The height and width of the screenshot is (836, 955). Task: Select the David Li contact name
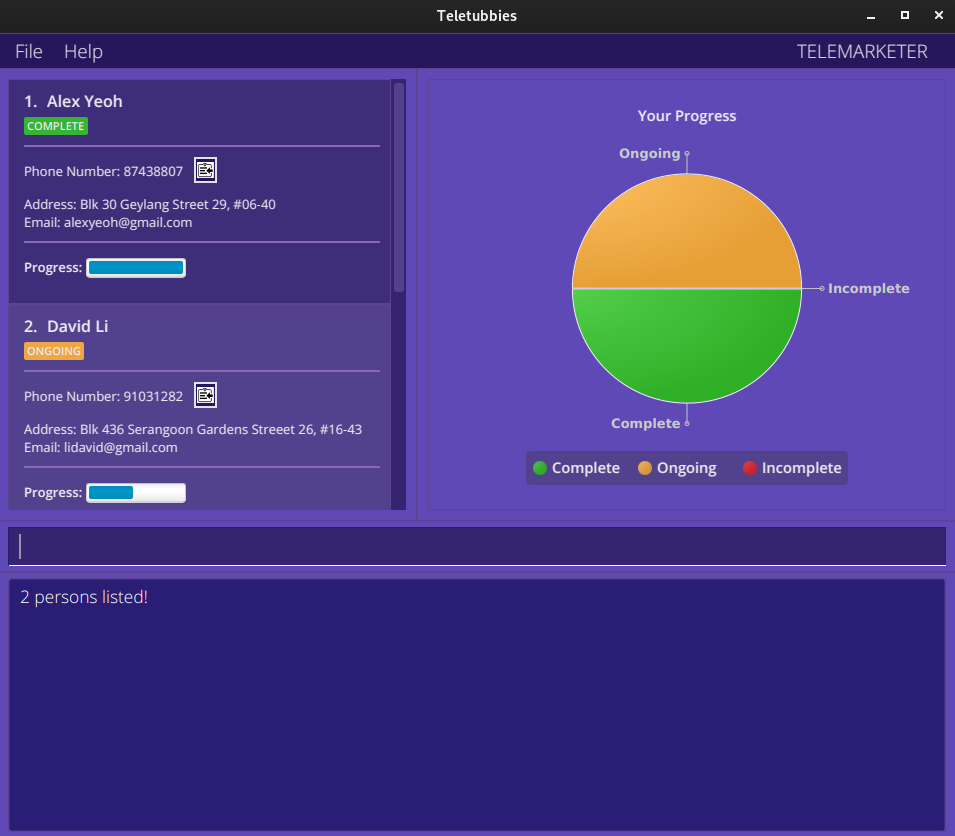[x=77, y=326]
